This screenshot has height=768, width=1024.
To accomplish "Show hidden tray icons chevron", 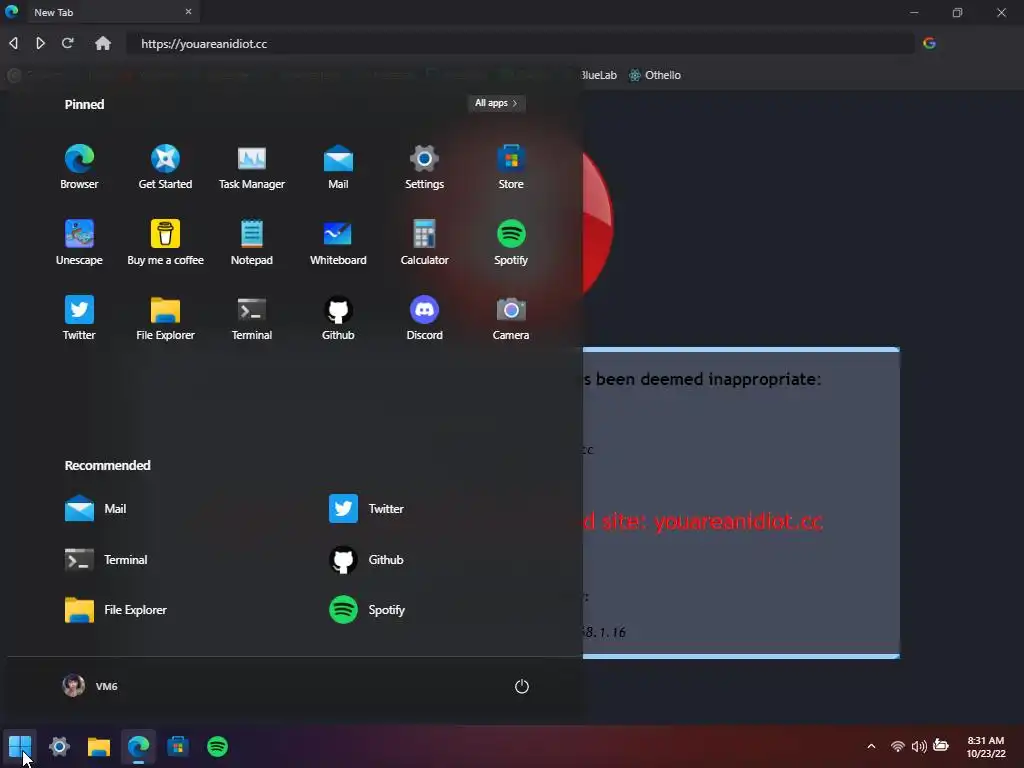I will 871,746.
